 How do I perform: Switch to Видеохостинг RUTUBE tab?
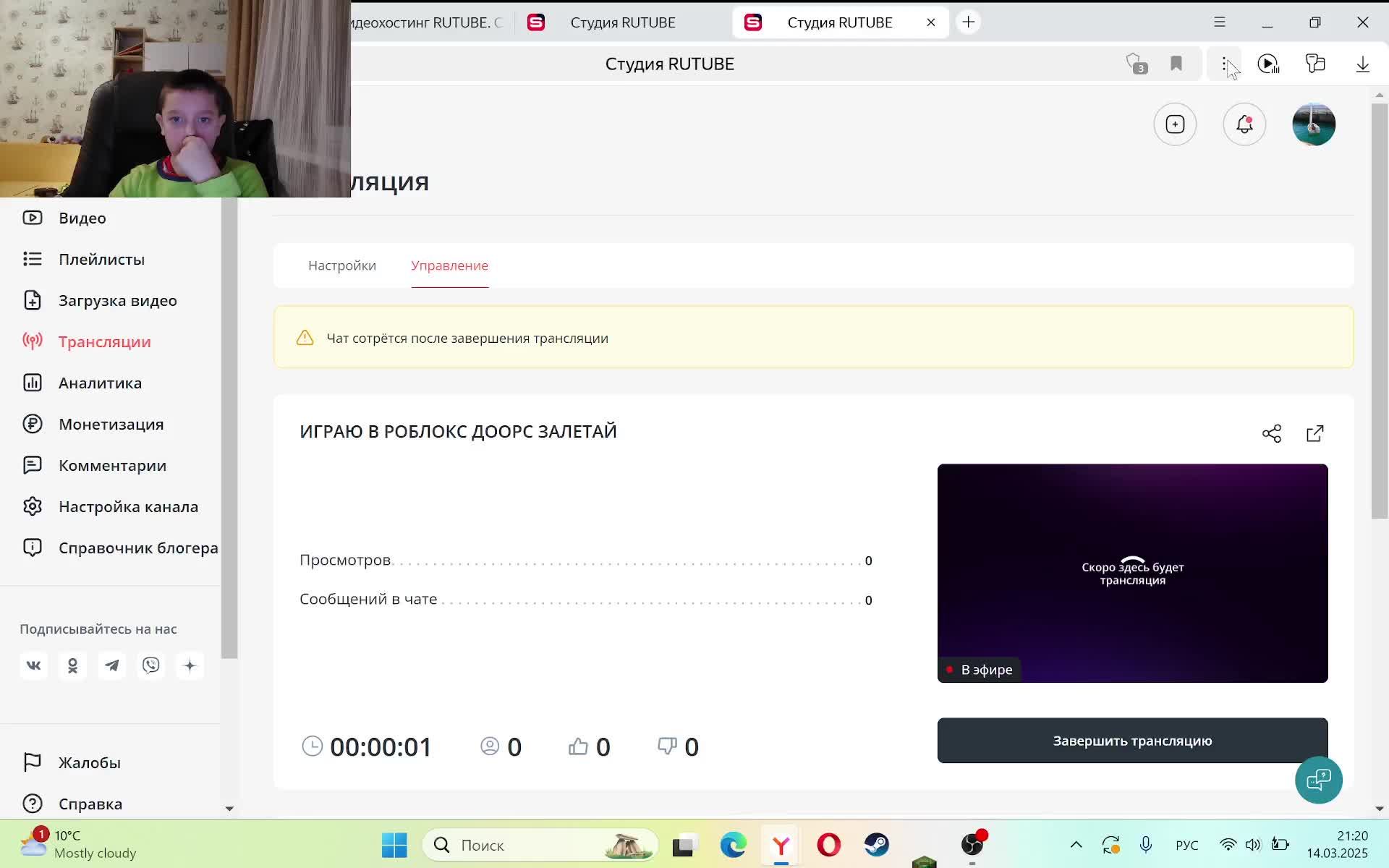pos(427,22)
